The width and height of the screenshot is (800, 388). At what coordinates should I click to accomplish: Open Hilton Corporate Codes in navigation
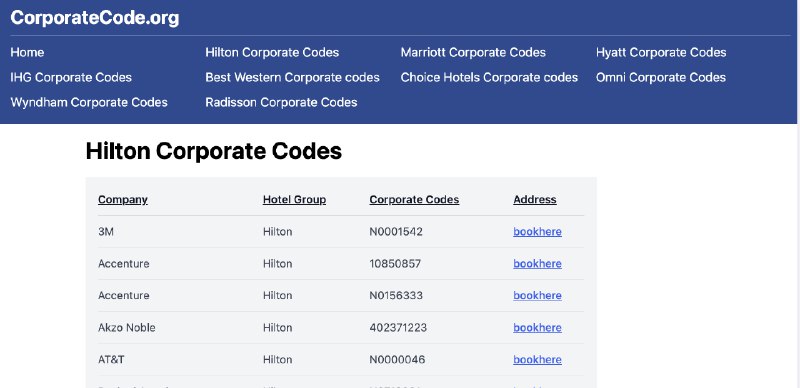(272, 53)
